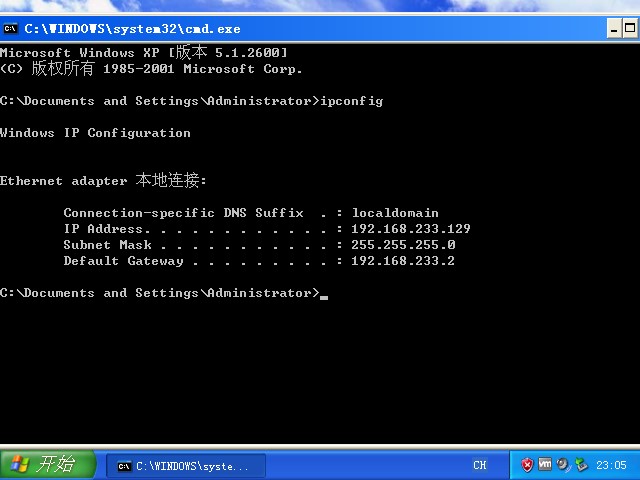Click the ipconfig command text
Viewport: 640px width, 480px height.
tap(352, 101)
